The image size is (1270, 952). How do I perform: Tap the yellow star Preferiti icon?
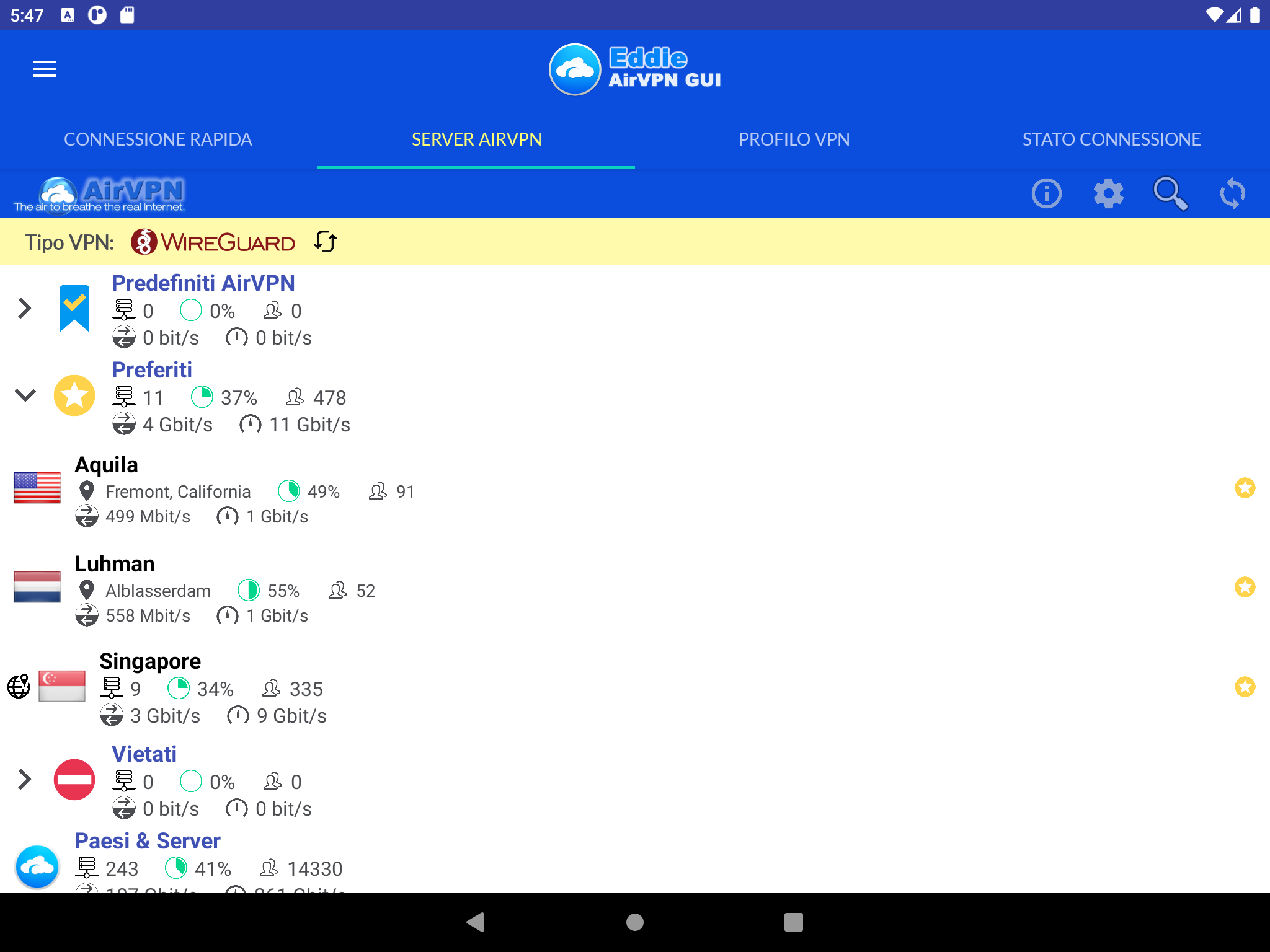[74, 395]
